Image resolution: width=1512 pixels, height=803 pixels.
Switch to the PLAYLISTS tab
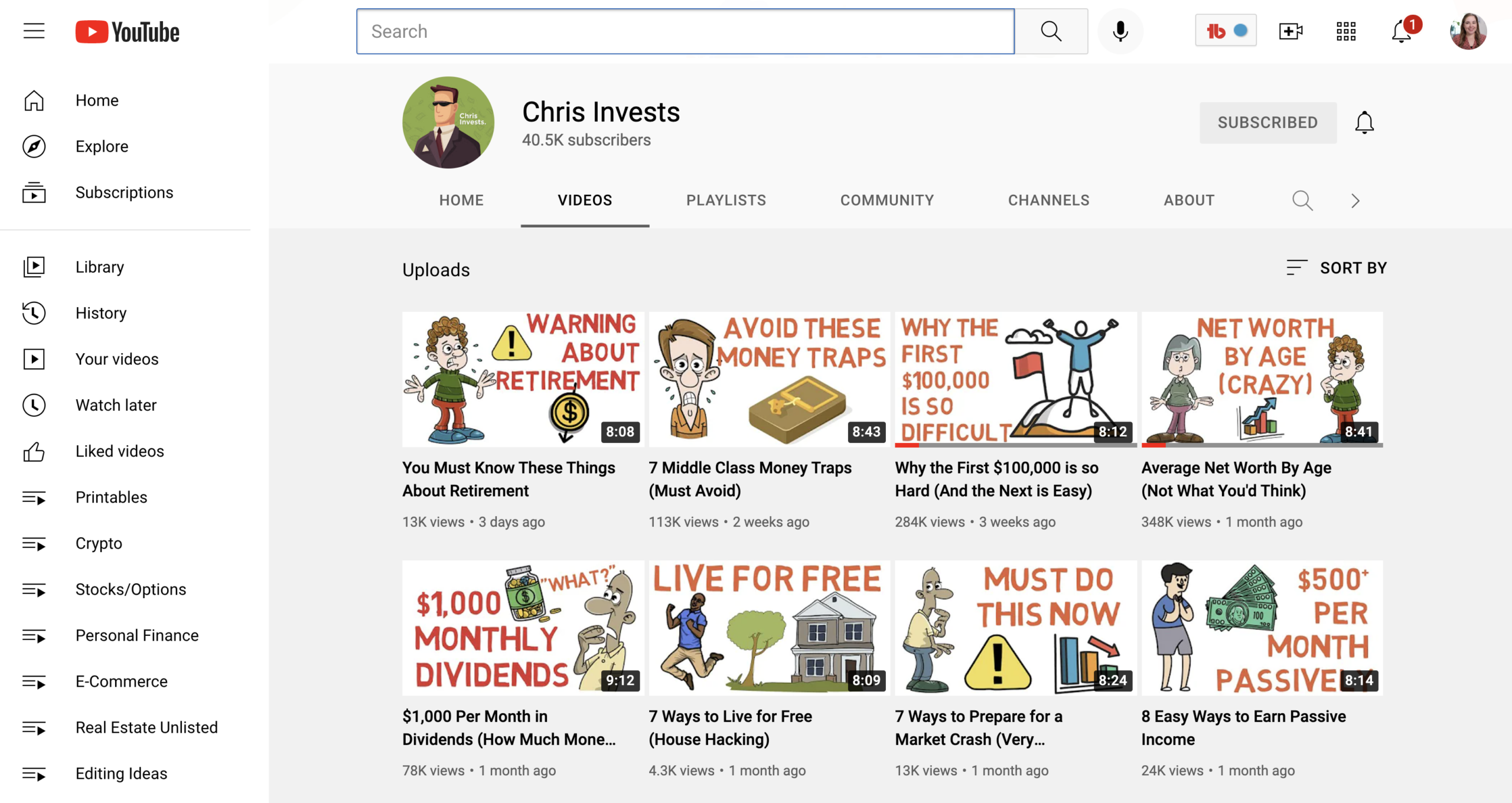pos(726,201)
